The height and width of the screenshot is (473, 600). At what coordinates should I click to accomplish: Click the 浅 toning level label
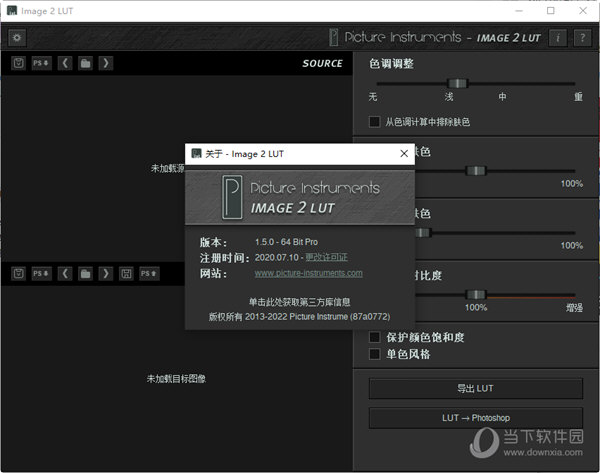tap(449, 96)
